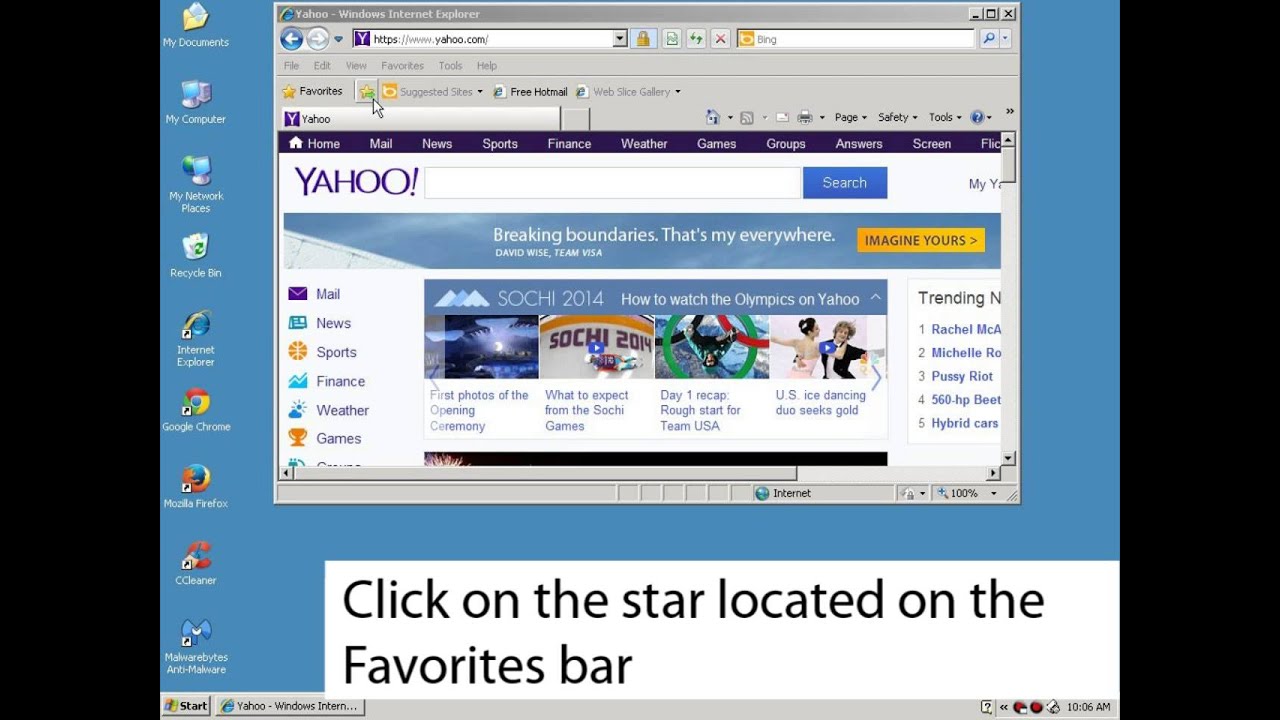
Task: Open 'Day 1 recap: Rough start' story
Action: (701, 410)
